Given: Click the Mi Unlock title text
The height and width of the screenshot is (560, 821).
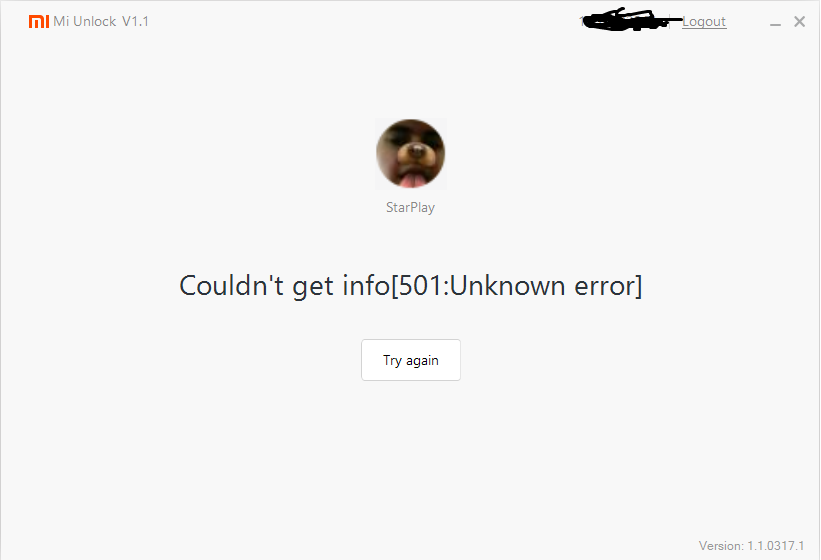Looking at the screenshot, I should pos(85,21).
